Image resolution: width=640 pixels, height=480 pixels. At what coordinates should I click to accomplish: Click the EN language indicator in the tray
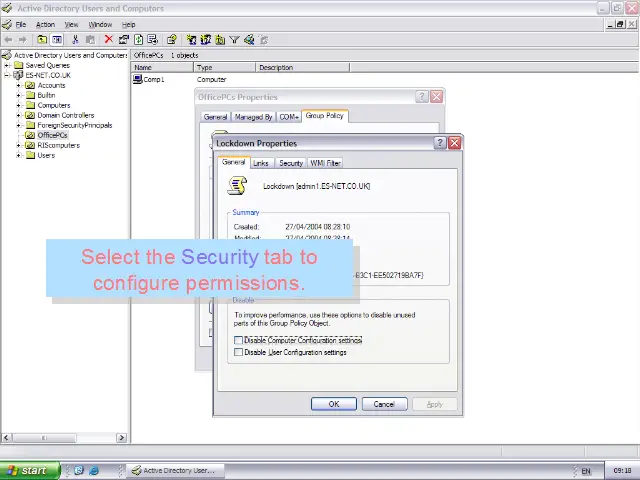click(586, 471)
